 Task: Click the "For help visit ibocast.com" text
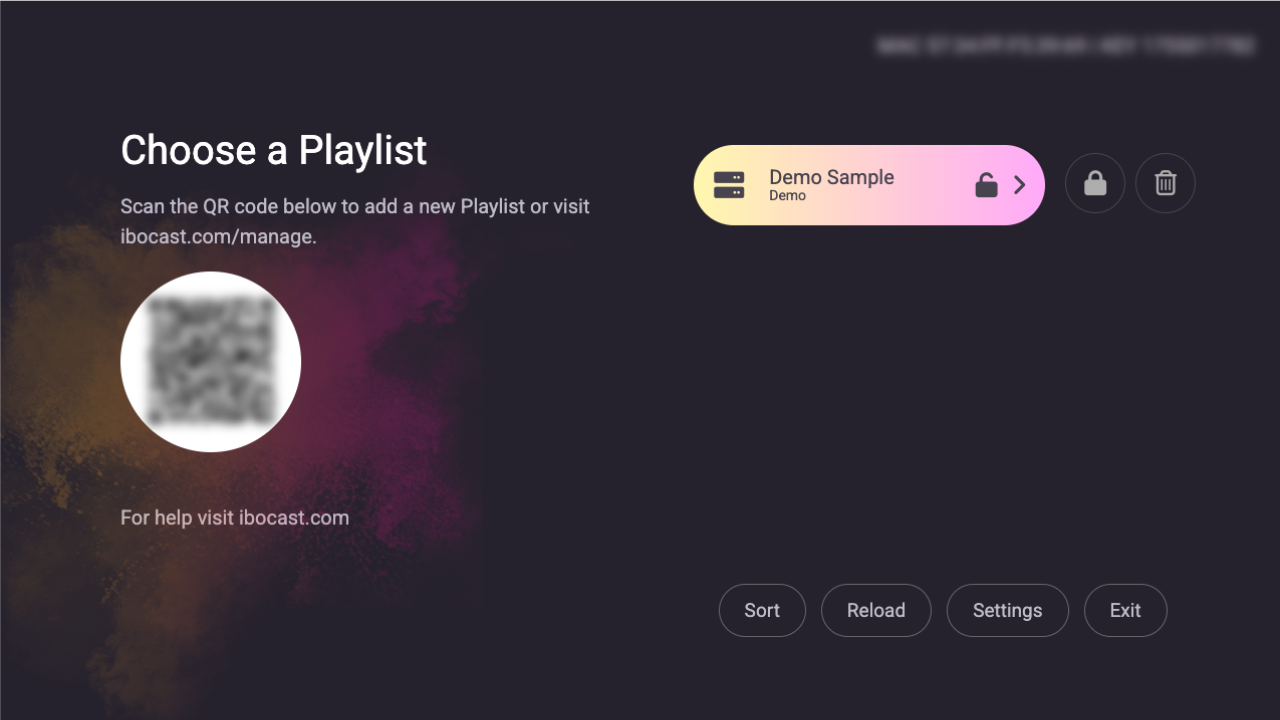(234, 518)
